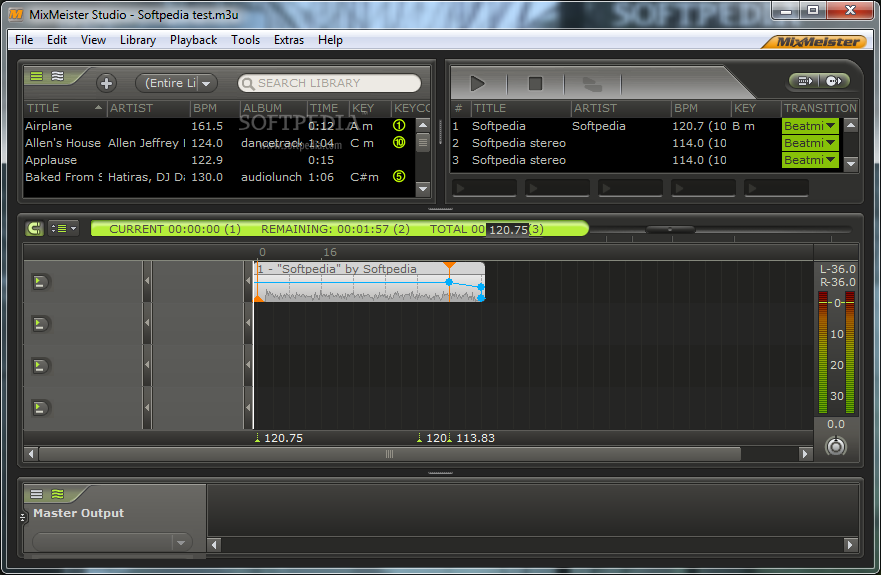Open the Help menu
Image resolution: width=881 pixels, height=575 pixels.
point(330,40)
